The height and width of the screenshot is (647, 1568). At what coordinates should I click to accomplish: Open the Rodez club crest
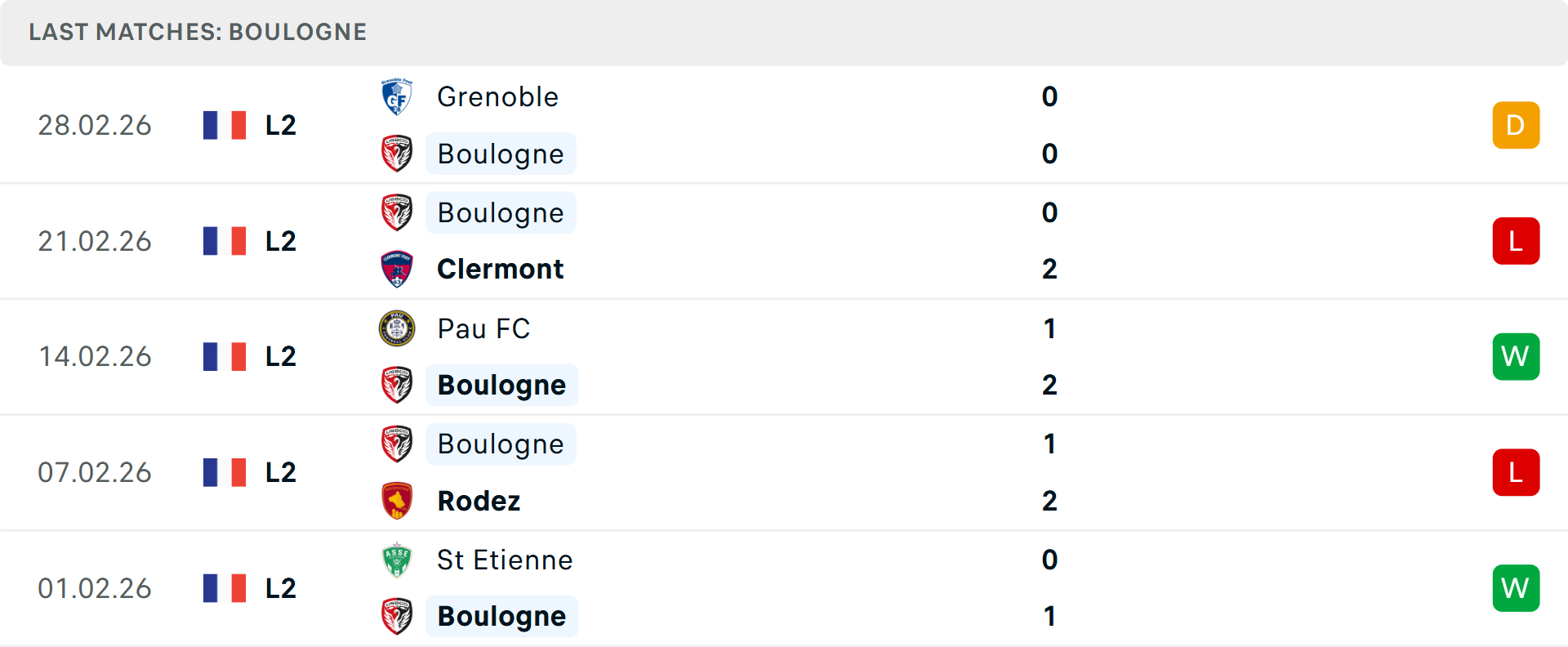(x=398, y=501)
